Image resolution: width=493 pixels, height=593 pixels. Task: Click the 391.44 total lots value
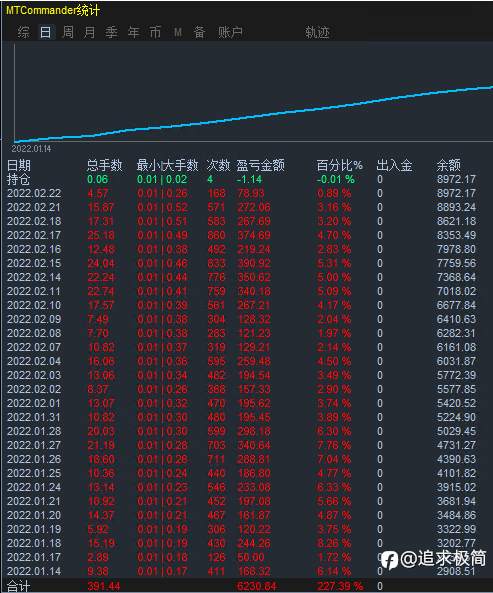click(x=104, y=587)
